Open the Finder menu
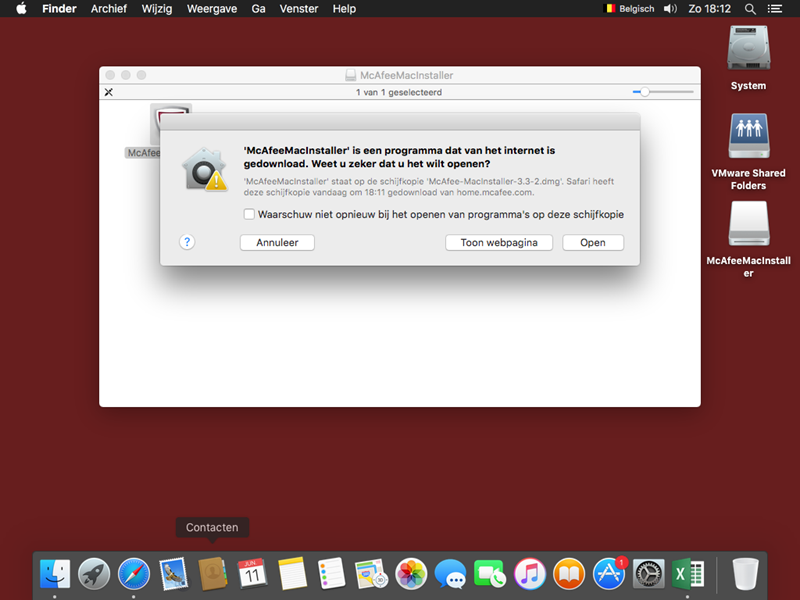 pyautogui.click(x=59, y=9)
